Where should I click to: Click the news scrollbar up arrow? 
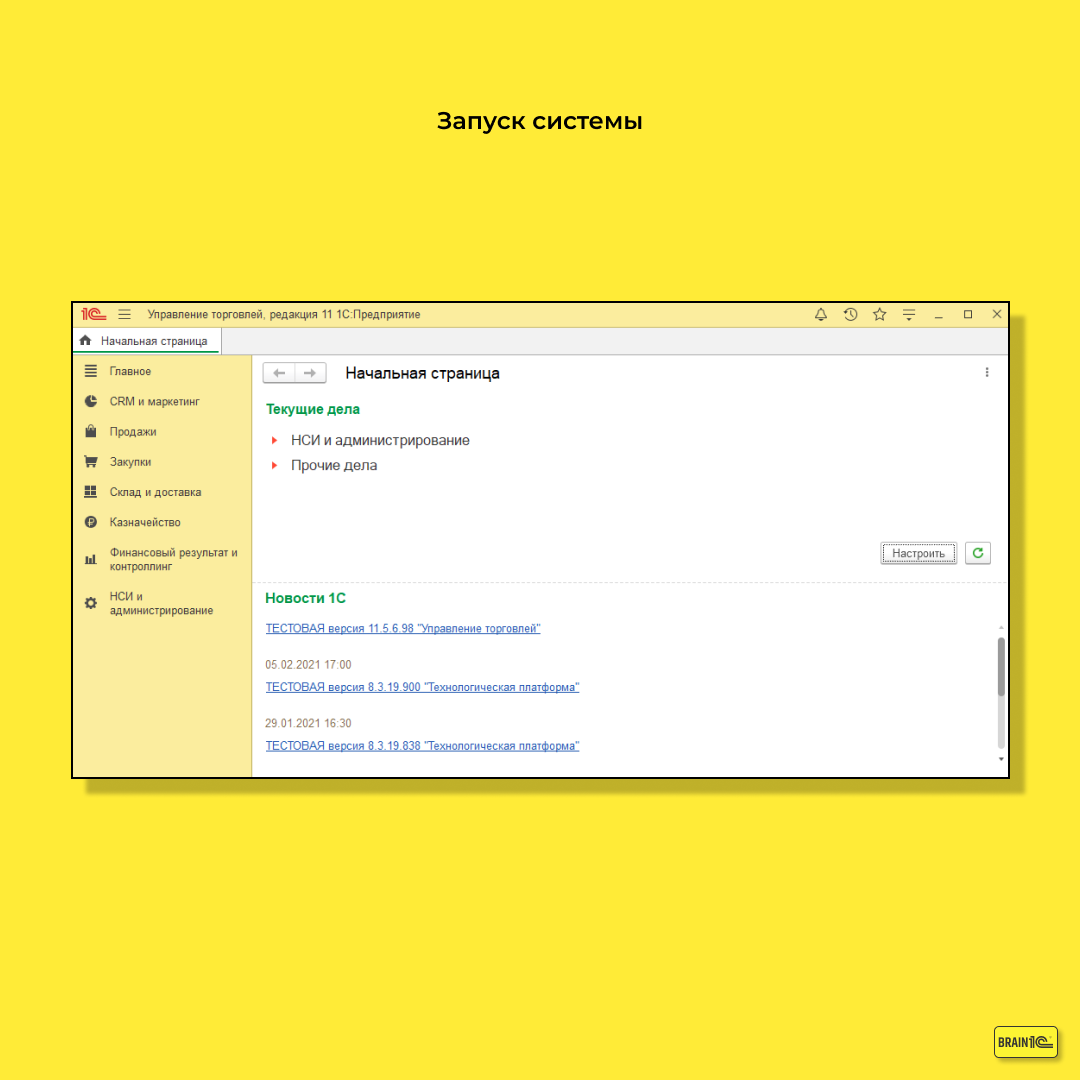[1001, 627]
